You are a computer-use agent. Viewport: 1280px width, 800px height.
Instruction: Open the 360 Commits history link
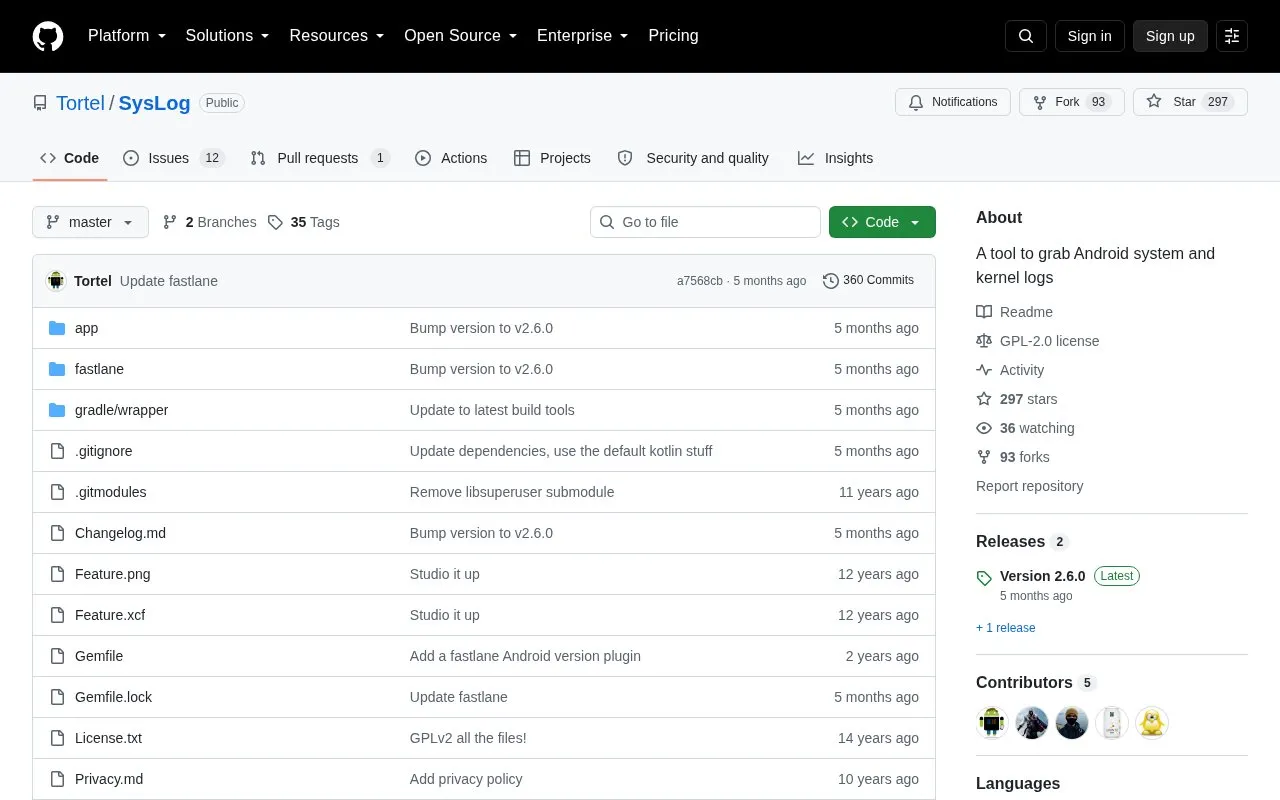tap(868, 281)
